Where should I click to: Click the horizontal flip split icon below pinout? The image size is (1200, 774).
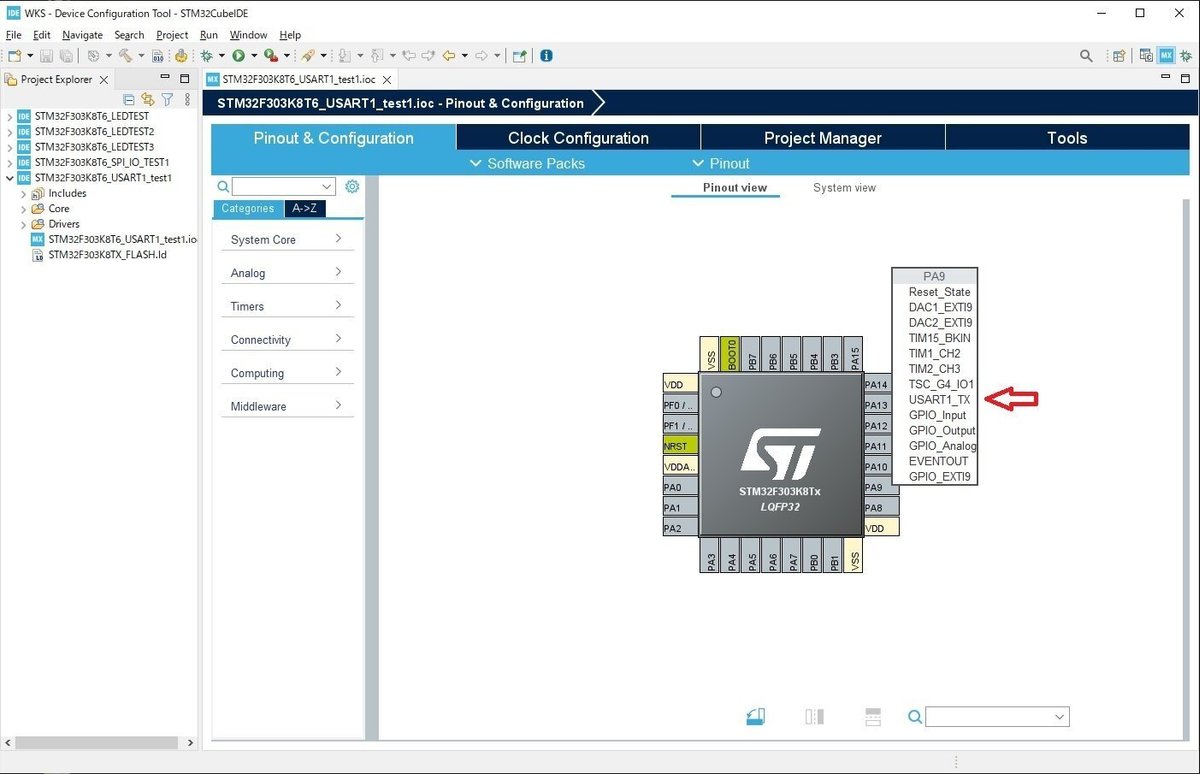coord(872,716)
